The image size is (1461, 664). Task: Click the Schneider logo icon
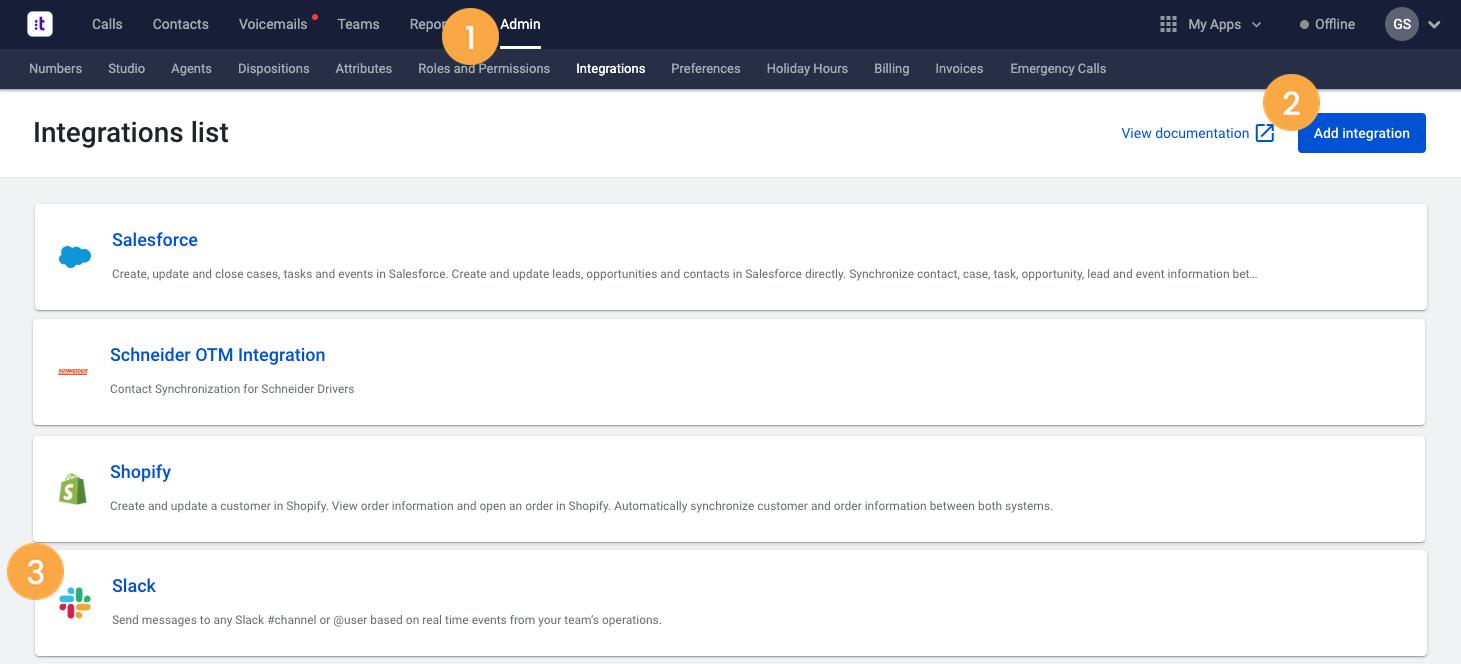click(x=73, y=372)
